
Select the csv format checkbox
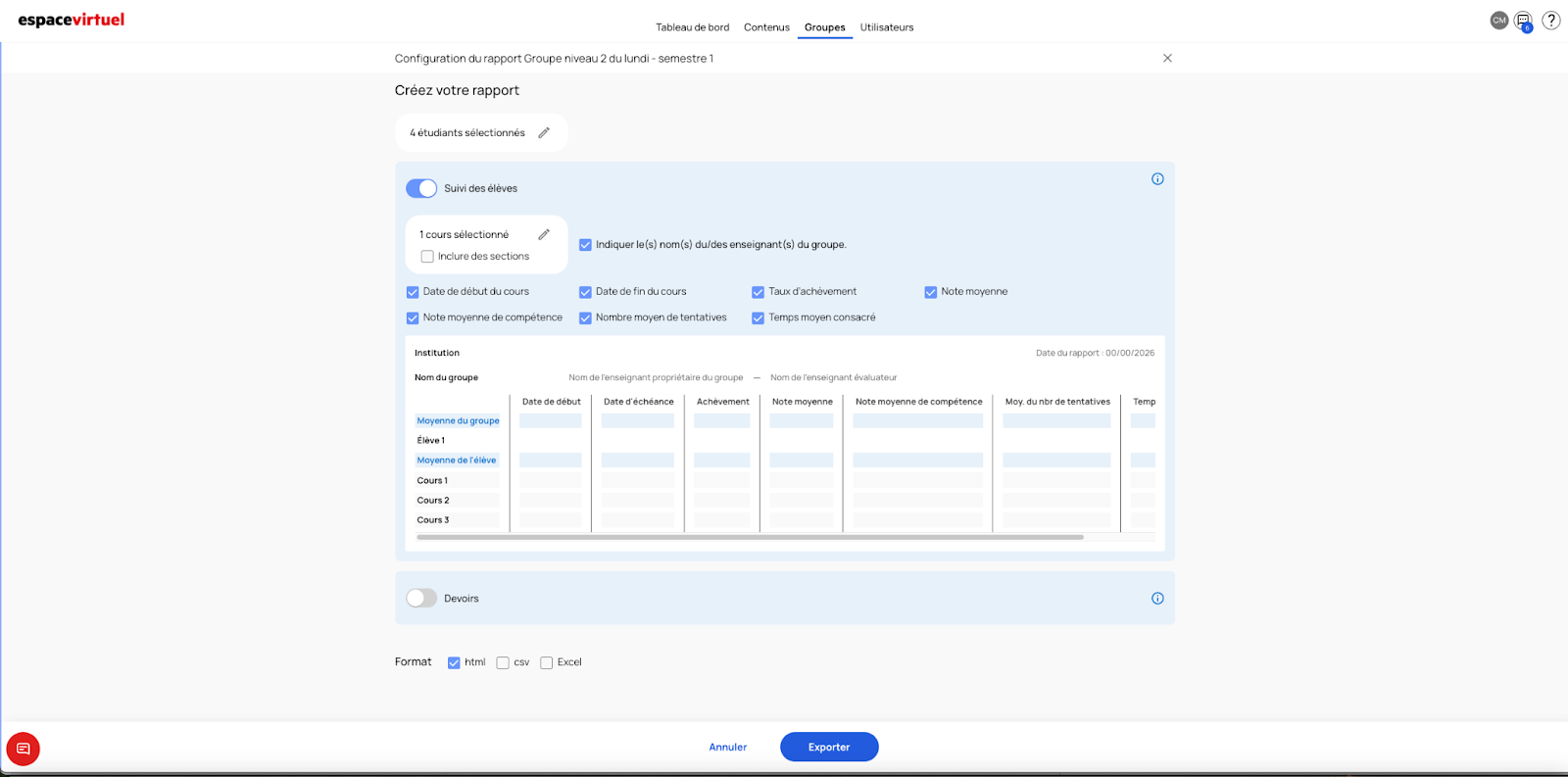click(x=503, y=663)
